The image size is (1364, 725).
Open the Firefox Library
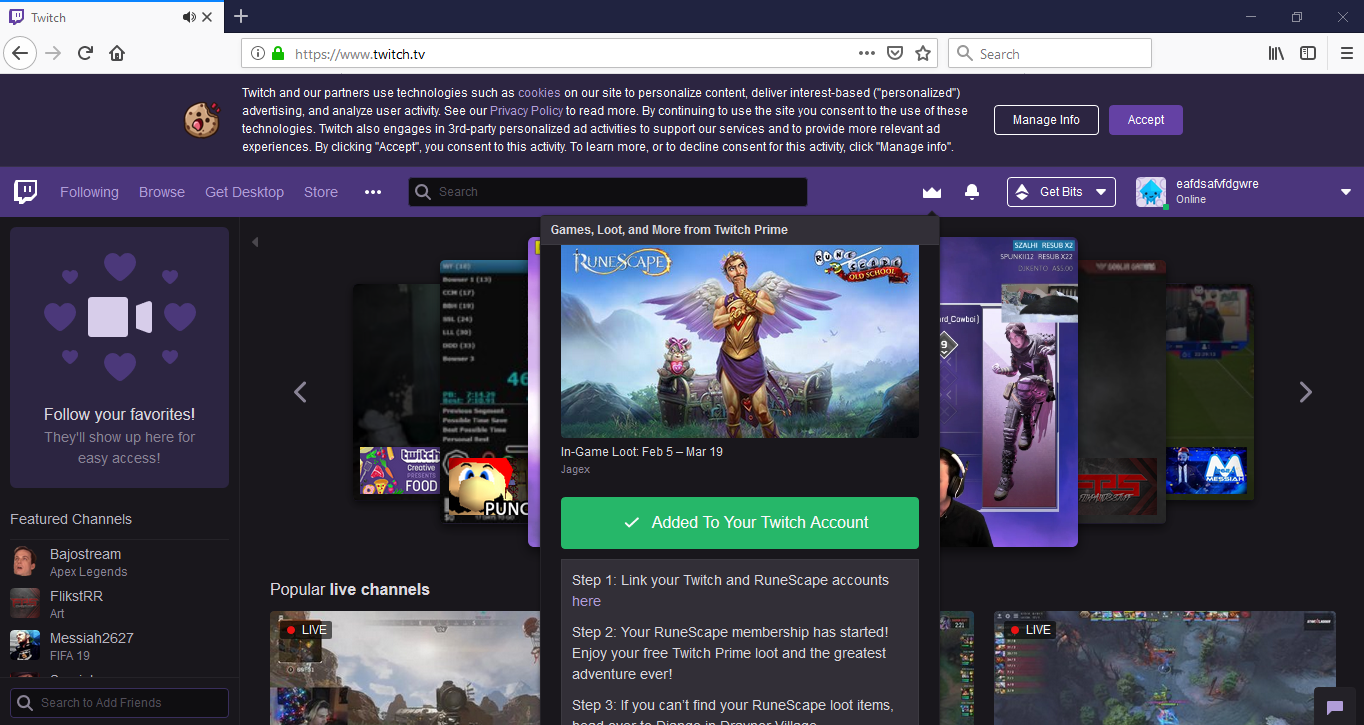point(1276,53)
